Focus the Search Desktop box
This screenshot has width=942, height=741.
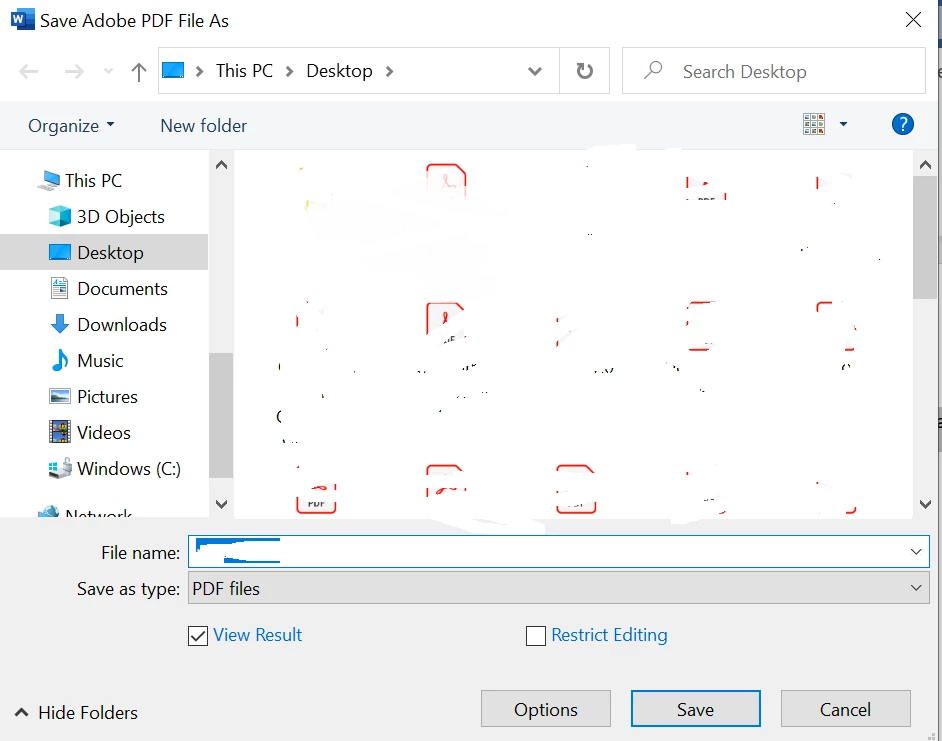[773, 71]
